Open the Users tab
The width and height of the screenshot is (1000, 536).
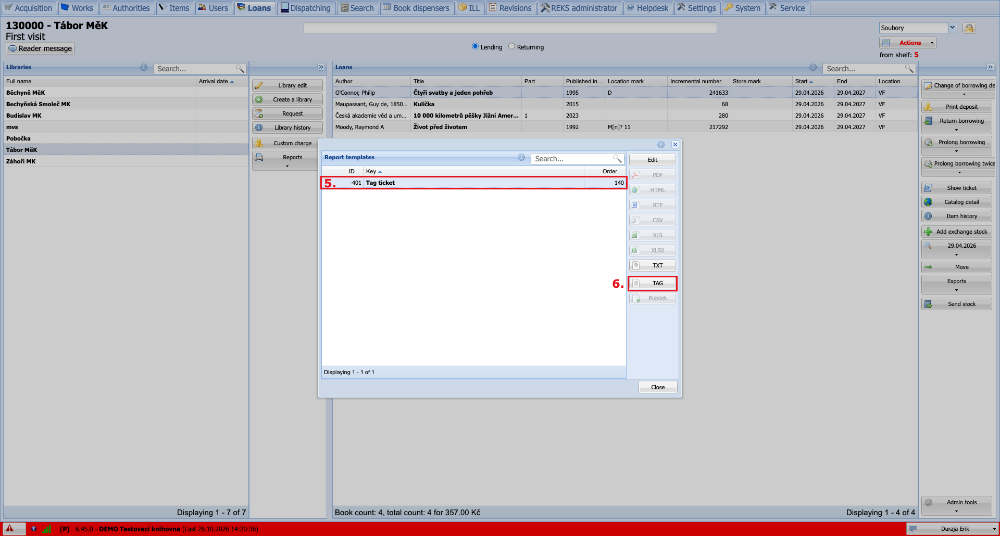pos(213,8)
